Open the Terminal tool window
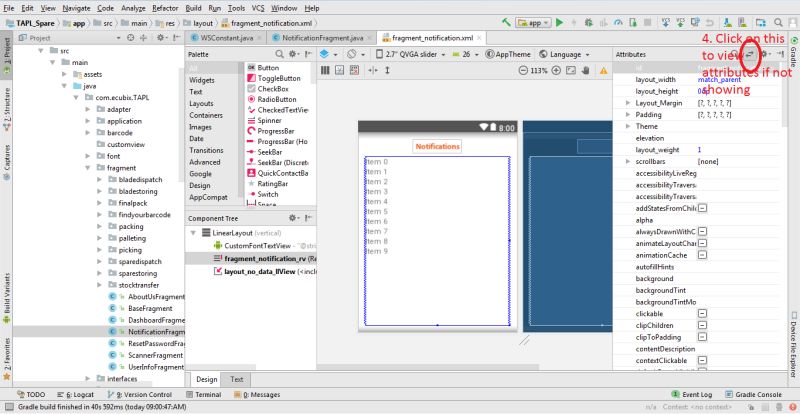800x414 pixels. [x=204, y=395]
